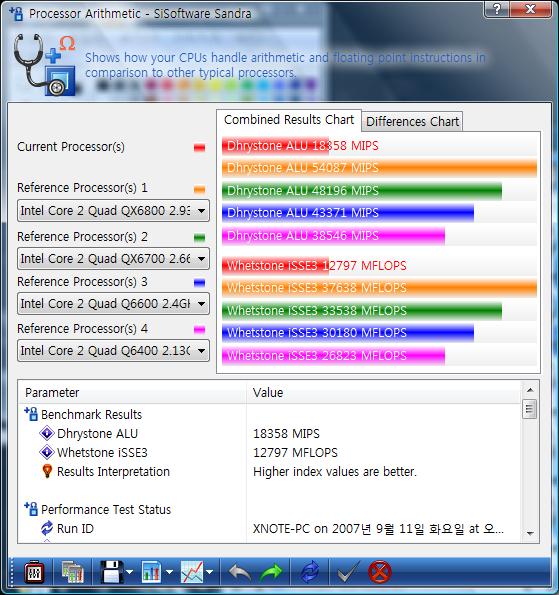Click the bar chart view icon

[151, 572]
